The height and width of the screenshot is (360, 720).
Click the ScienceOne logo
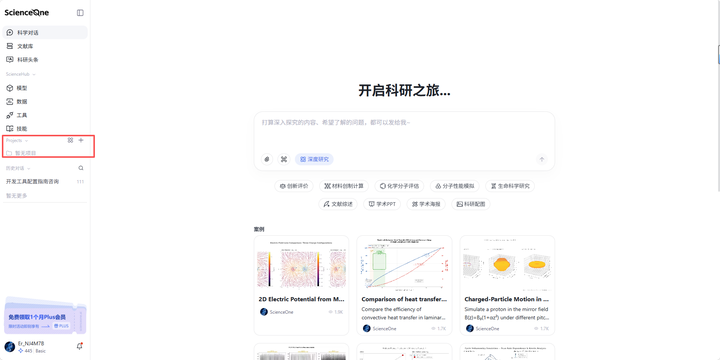[x=27, y=13]
